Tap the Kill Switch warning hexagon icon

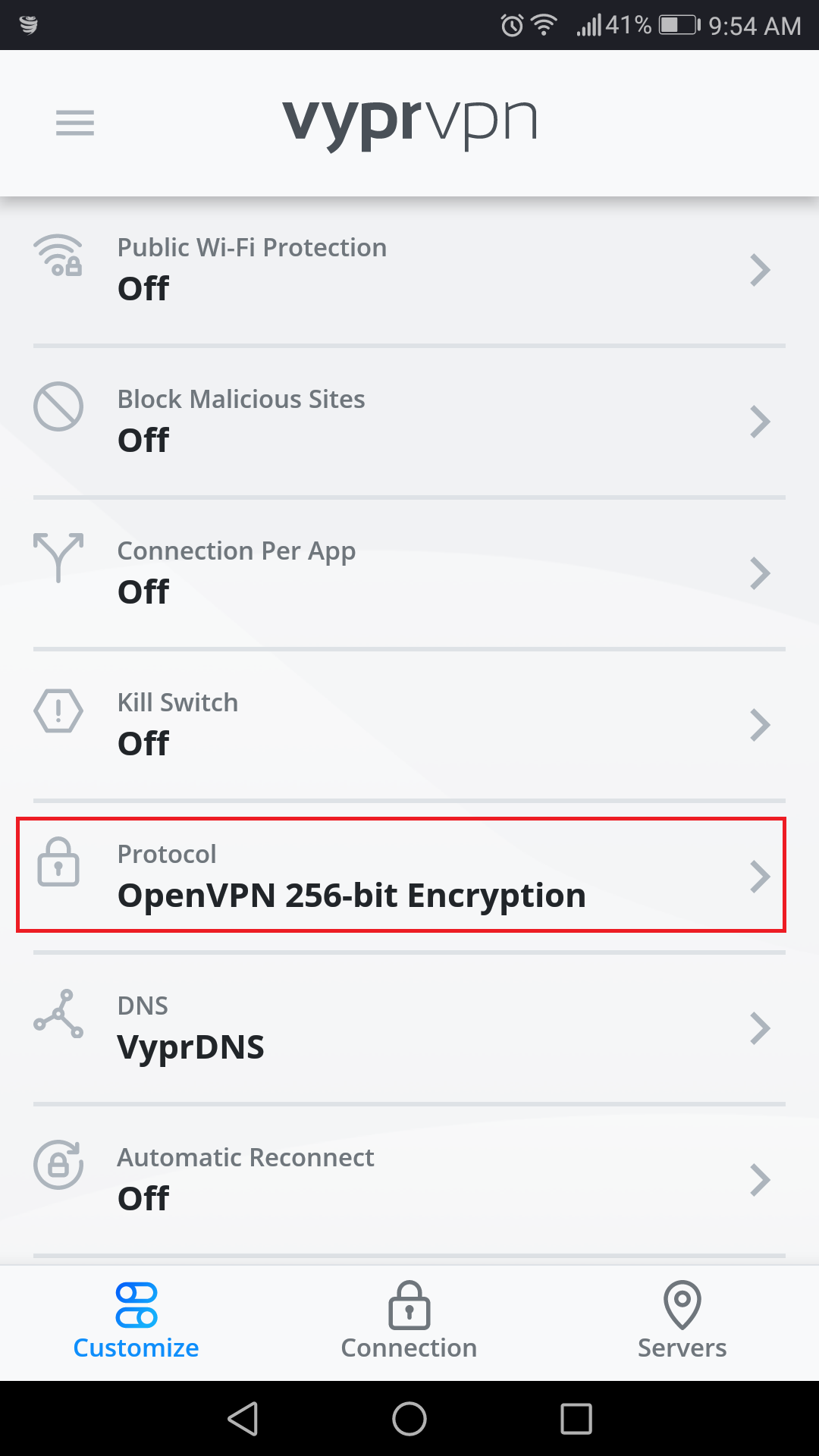point(58,711)
